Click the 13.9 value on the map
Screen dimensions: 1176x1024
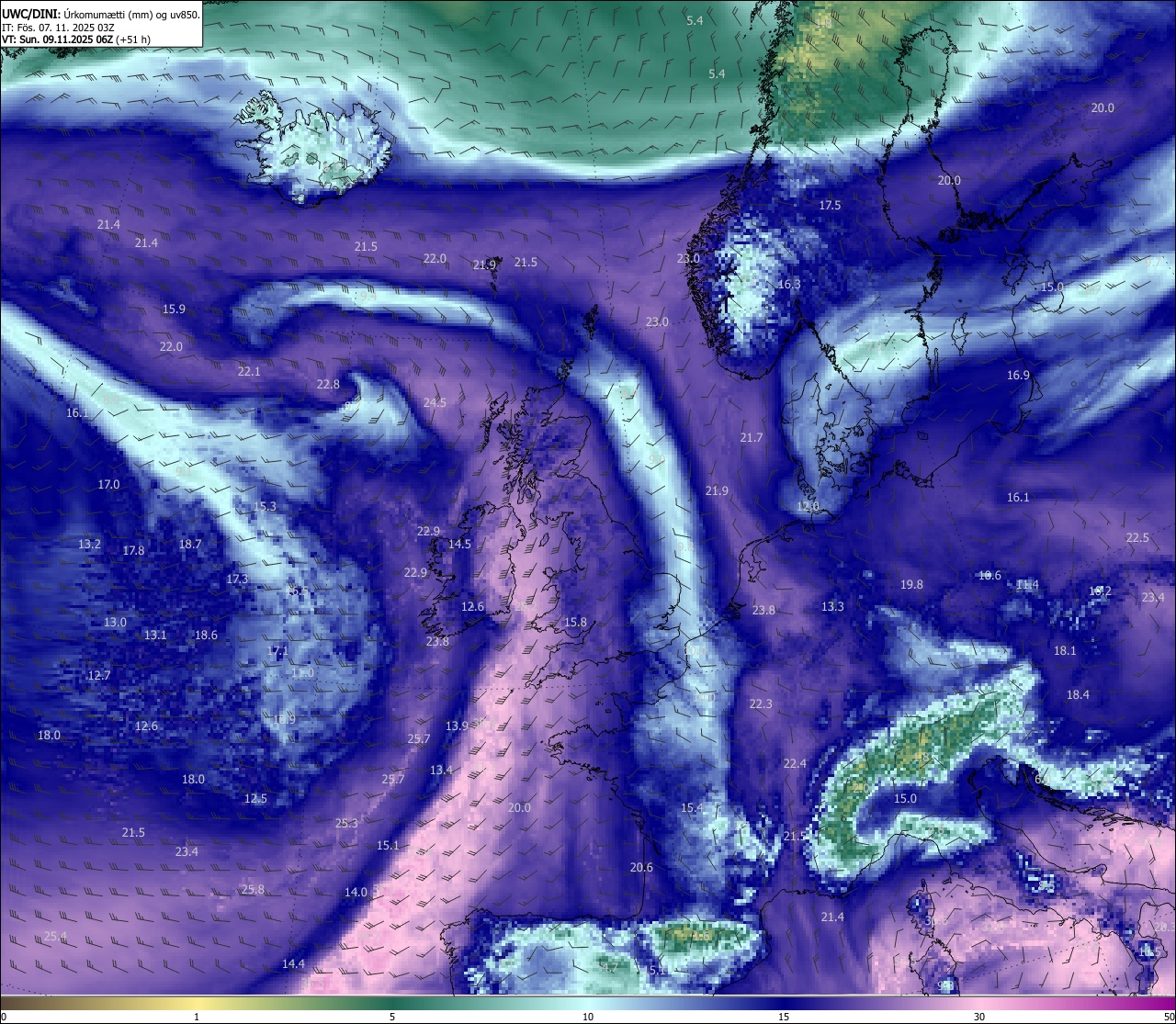[458, 726]
